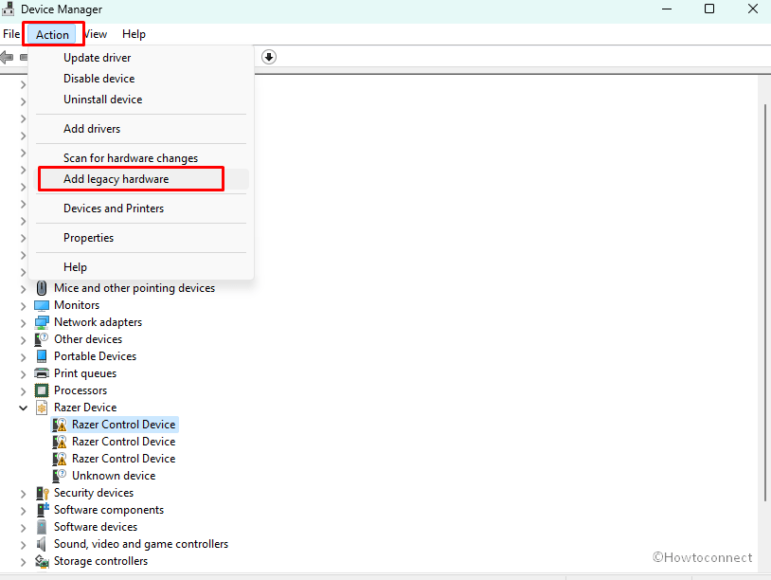Click the Monitors category icon

coord(42,305)
